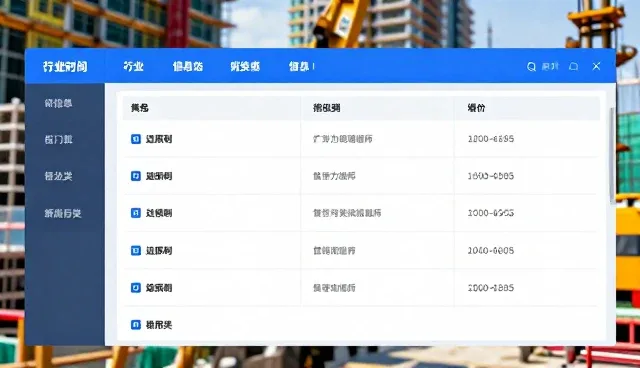Select the third tab in the blue header

pyautogui.click(x=245, y=66)
